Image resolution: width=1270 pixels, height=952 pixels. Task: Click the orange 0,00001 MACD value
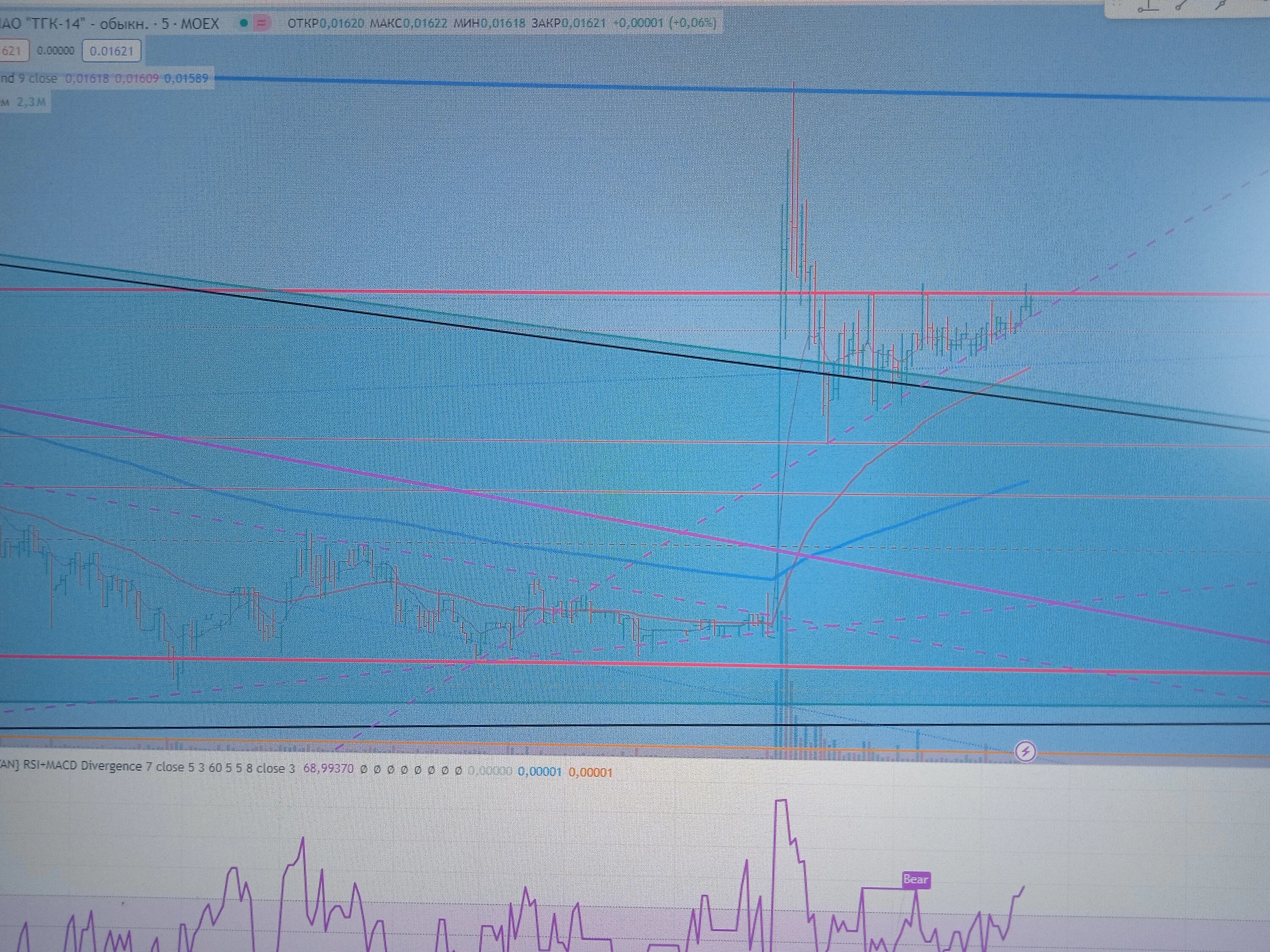[x=591, y=772]
